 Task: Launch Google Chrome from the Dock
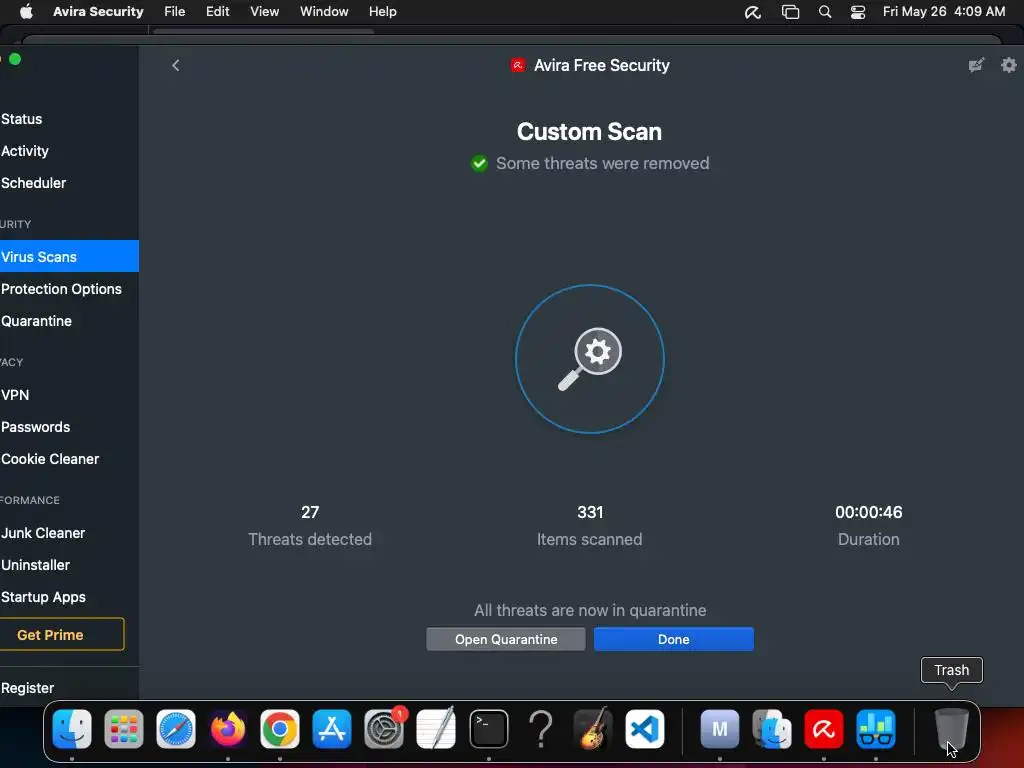(x=280, y=729)
